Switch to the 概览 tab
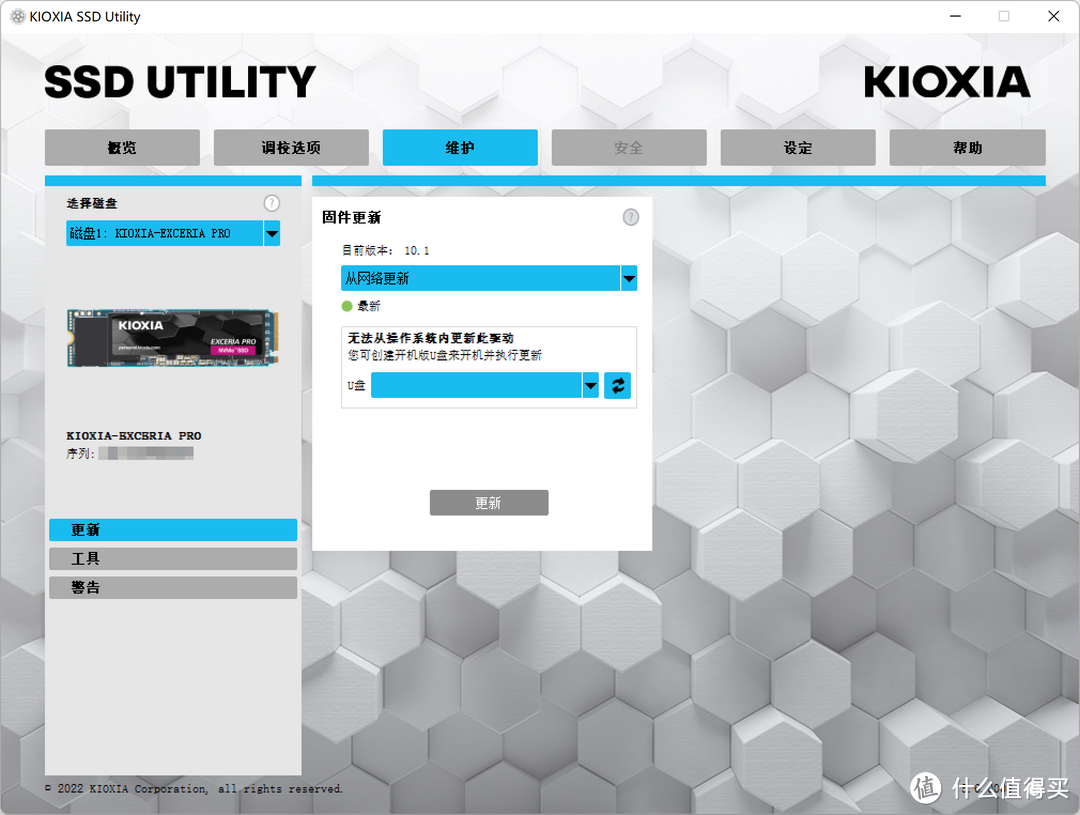 click(x=122, y=148)
